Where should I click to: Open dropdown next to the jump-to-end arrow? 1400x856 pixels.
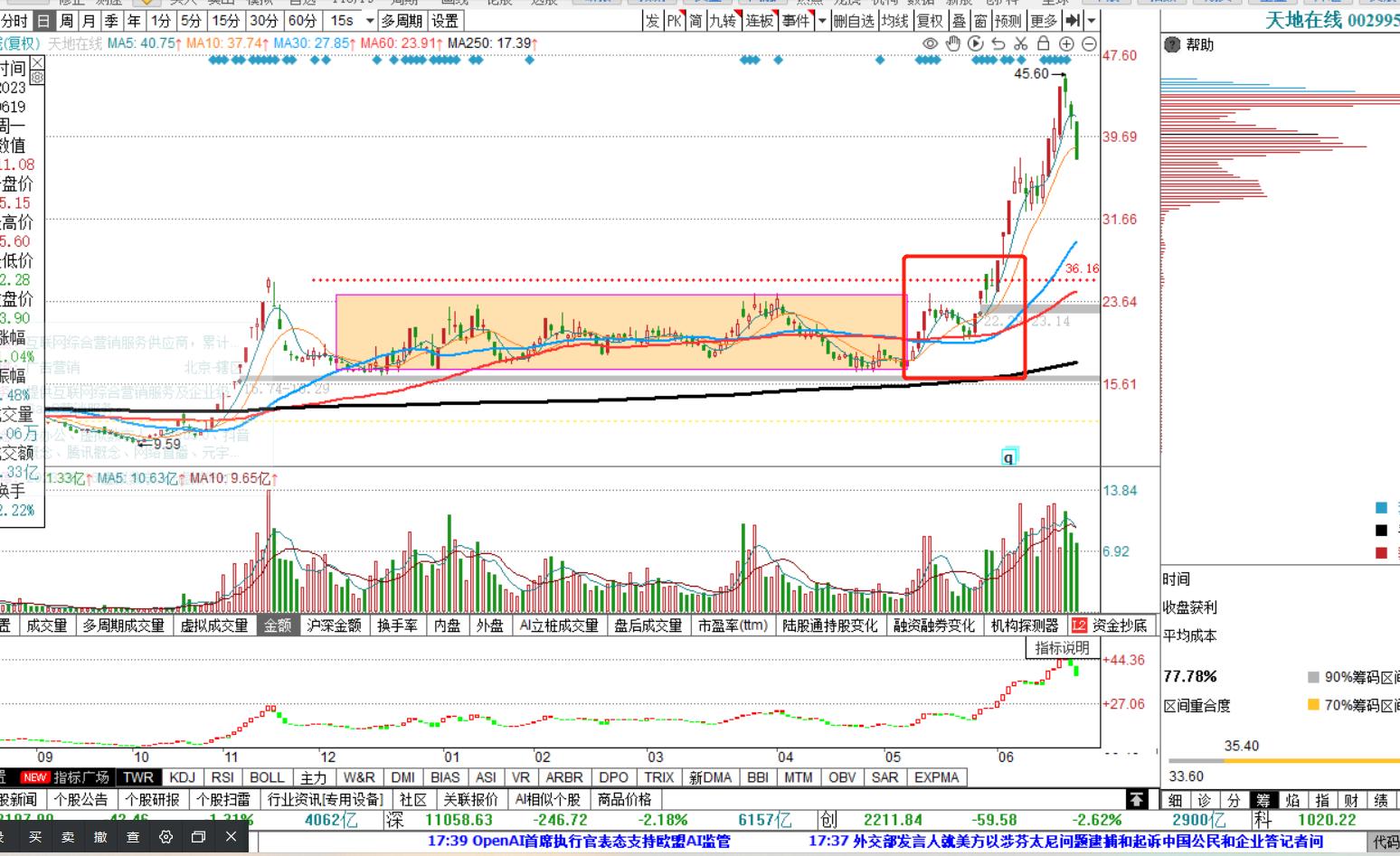coord(1091,21)
